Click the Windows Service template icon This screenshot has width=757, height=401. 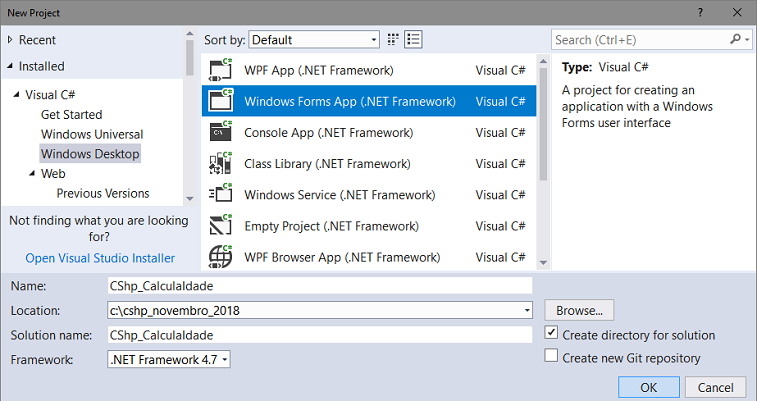click(x=221, y=194)
